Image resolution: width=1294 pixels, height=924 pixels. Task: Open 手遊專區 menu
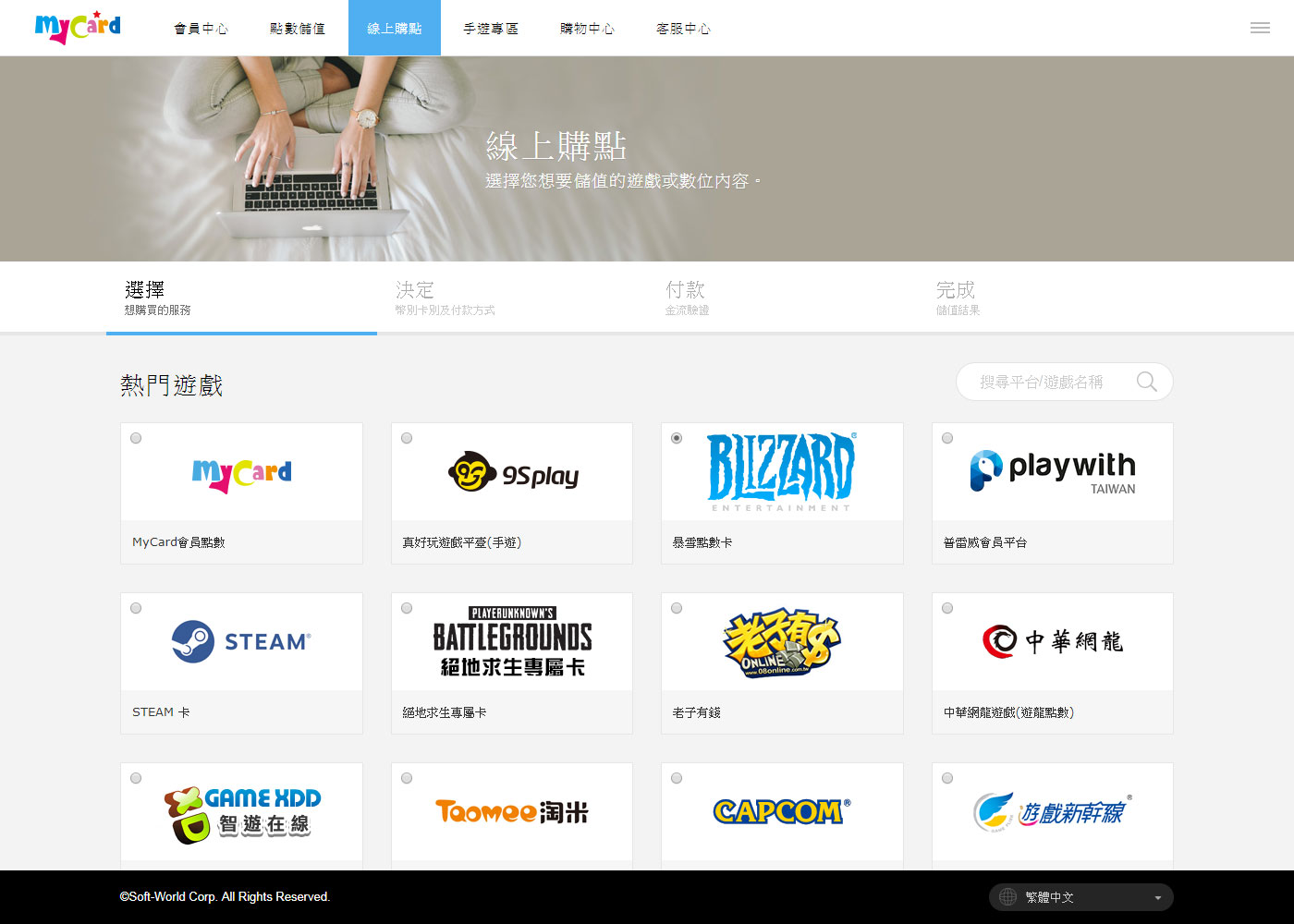click(x=491, y=29)
